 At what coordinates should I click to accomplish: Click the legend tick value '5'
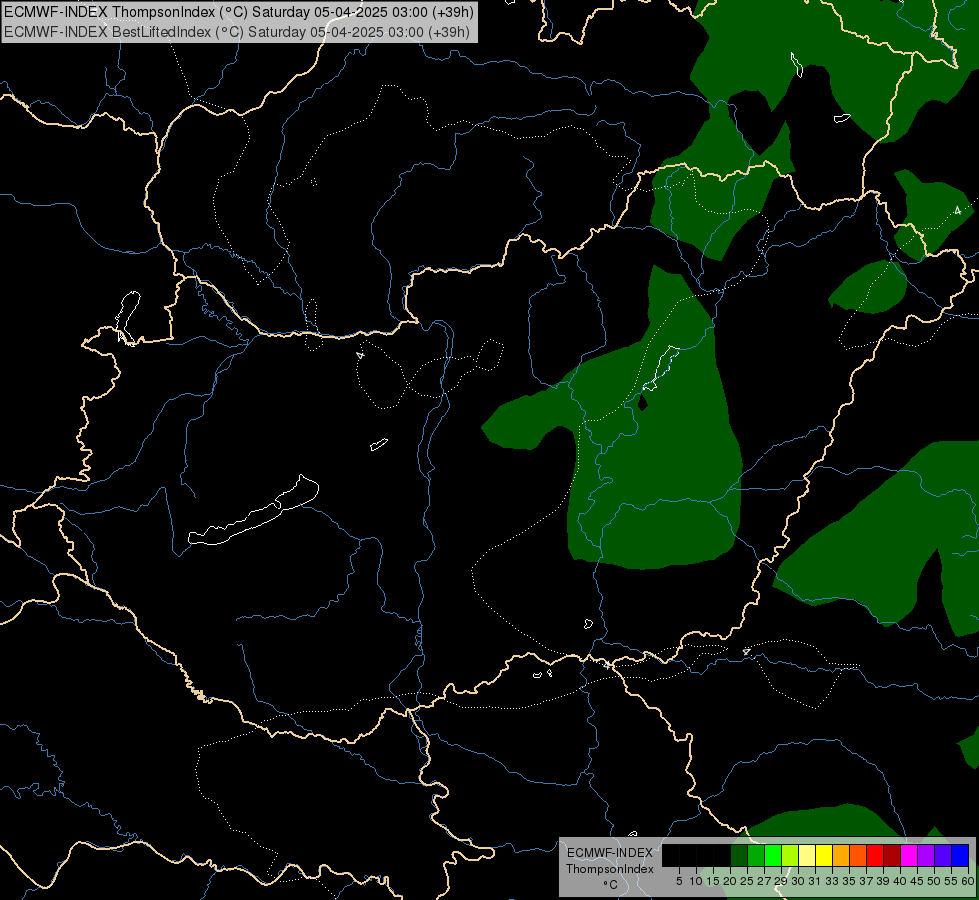679,881
